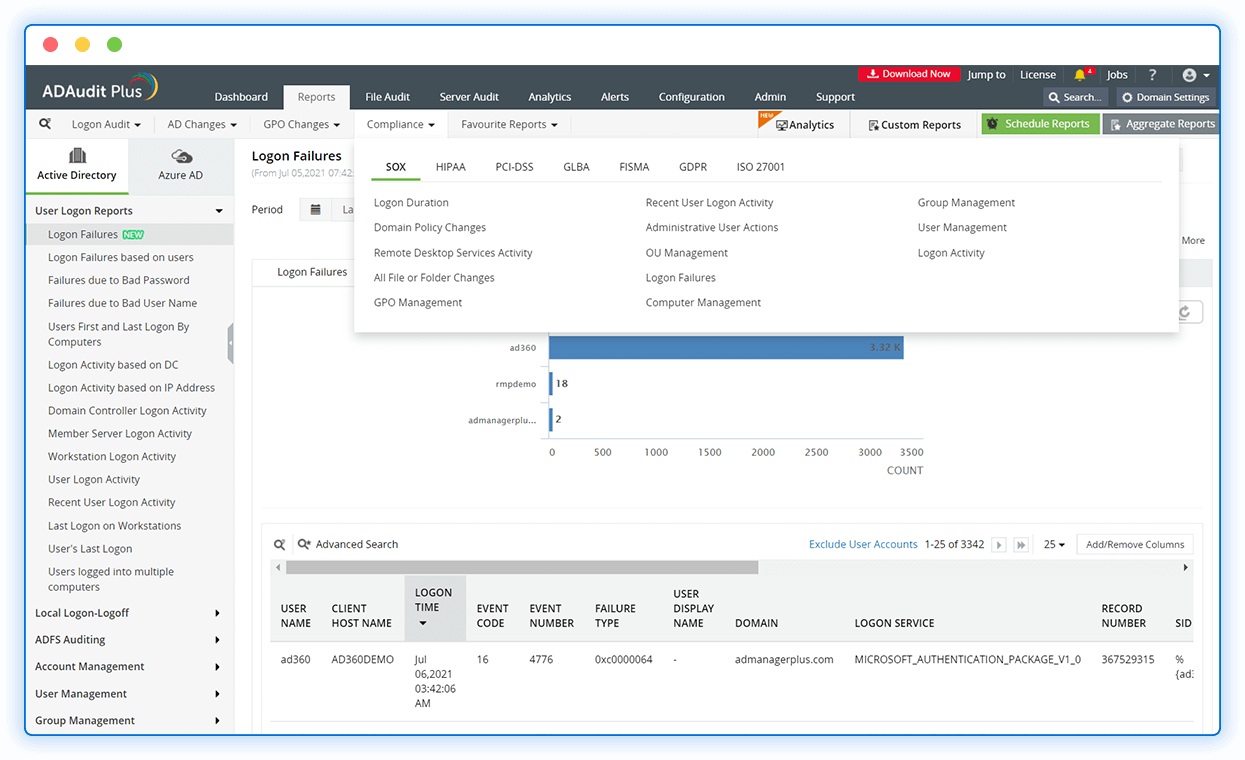The image size is (1245, 760).
Task: Open the Remote Desktop Services Activity report
Action: (453, 253)
